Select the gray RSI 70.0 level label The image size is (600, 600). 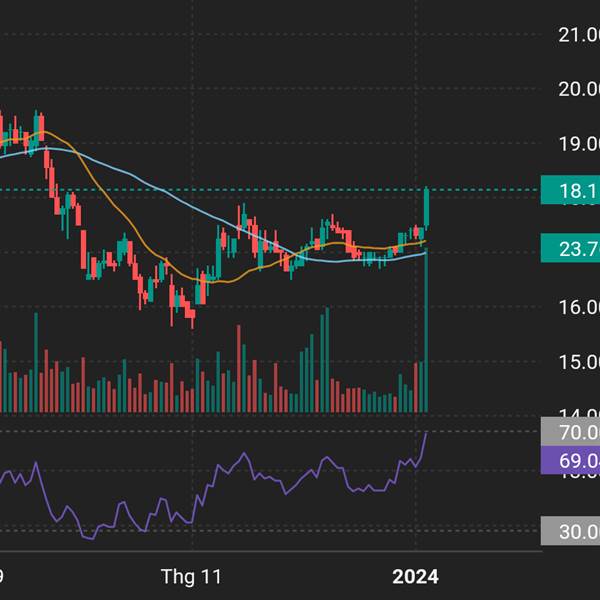click(x=570, y=432)
